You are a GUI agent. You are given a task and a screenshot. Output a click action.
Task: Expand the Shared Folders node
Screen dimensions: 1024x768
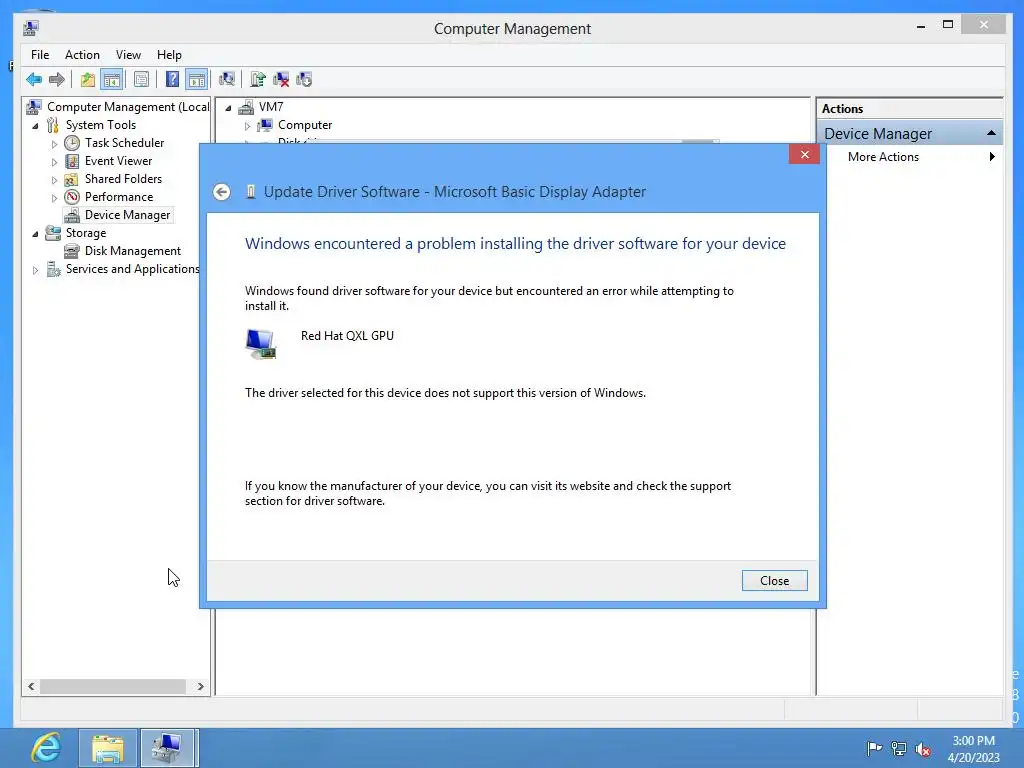click(54, 180)
